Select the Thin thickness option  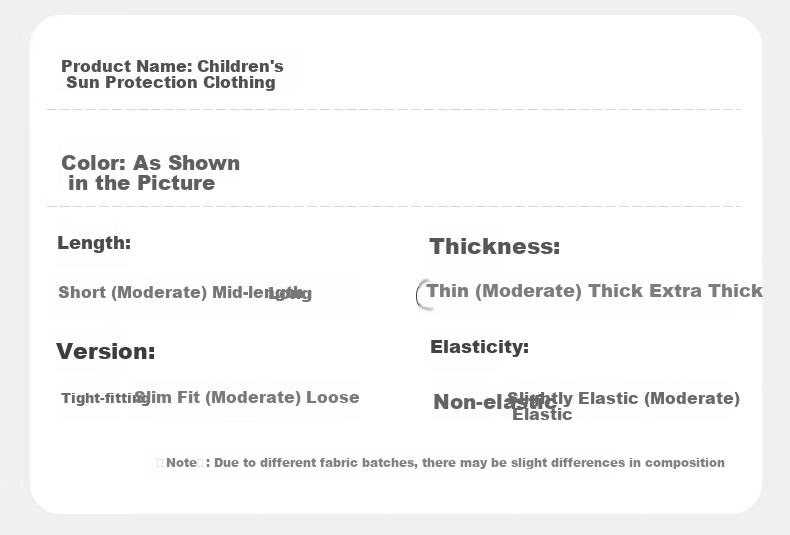click(447, 291)
